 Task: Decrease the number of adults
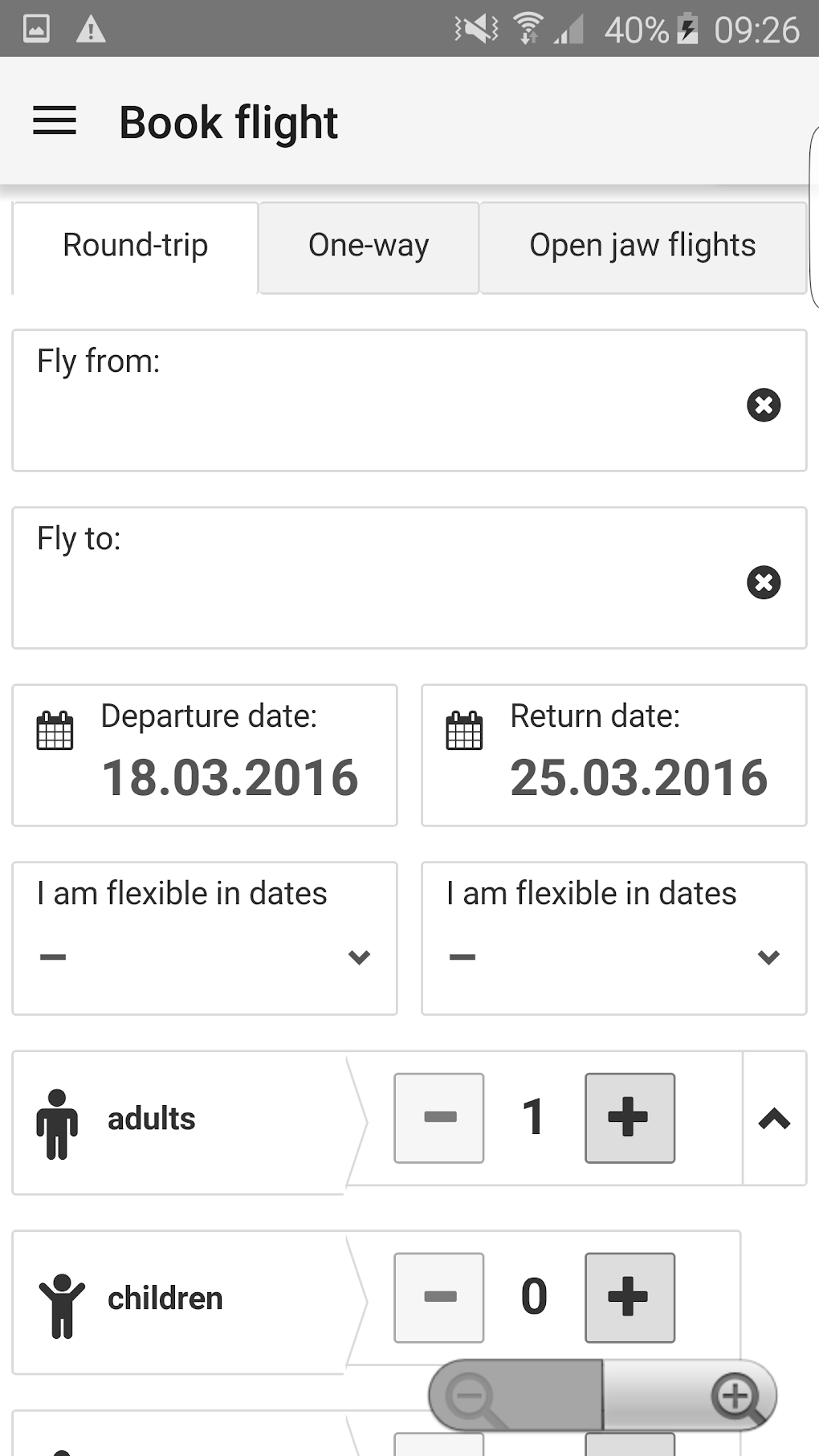(x=439, y=1118)
